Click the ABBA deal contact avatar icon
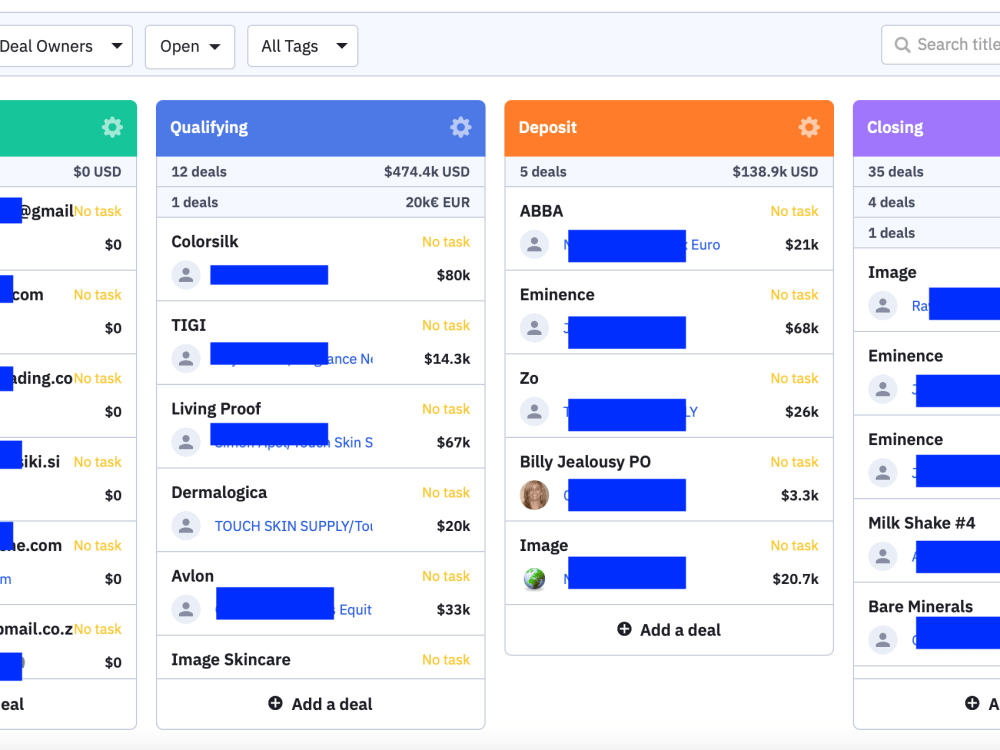The height and width of the screenshot is (750, 1000). (x=534, y=244)
